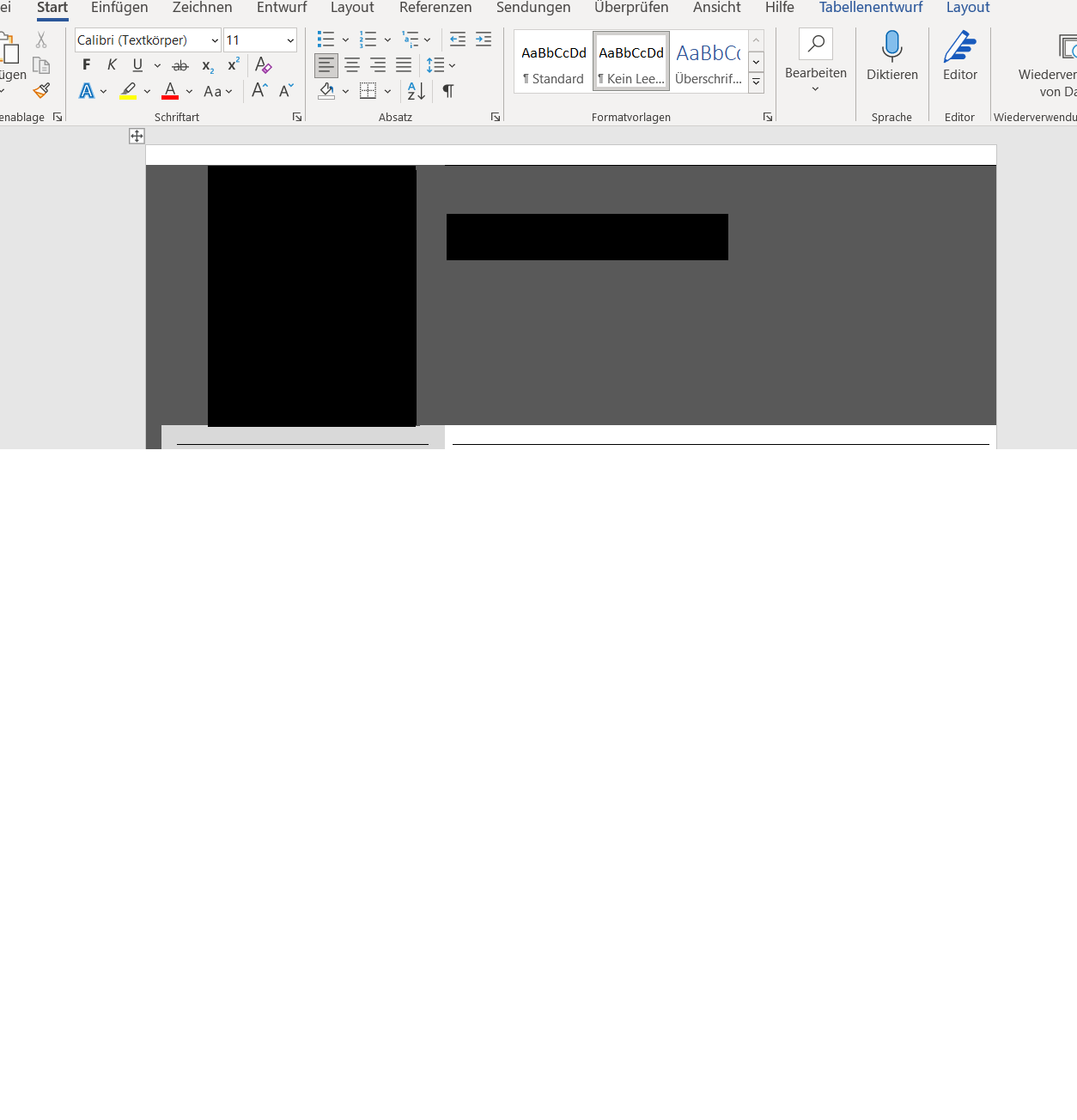Apply text effects icon
The height and width of the screenshot is (1120, 1077).
(87, 90)
